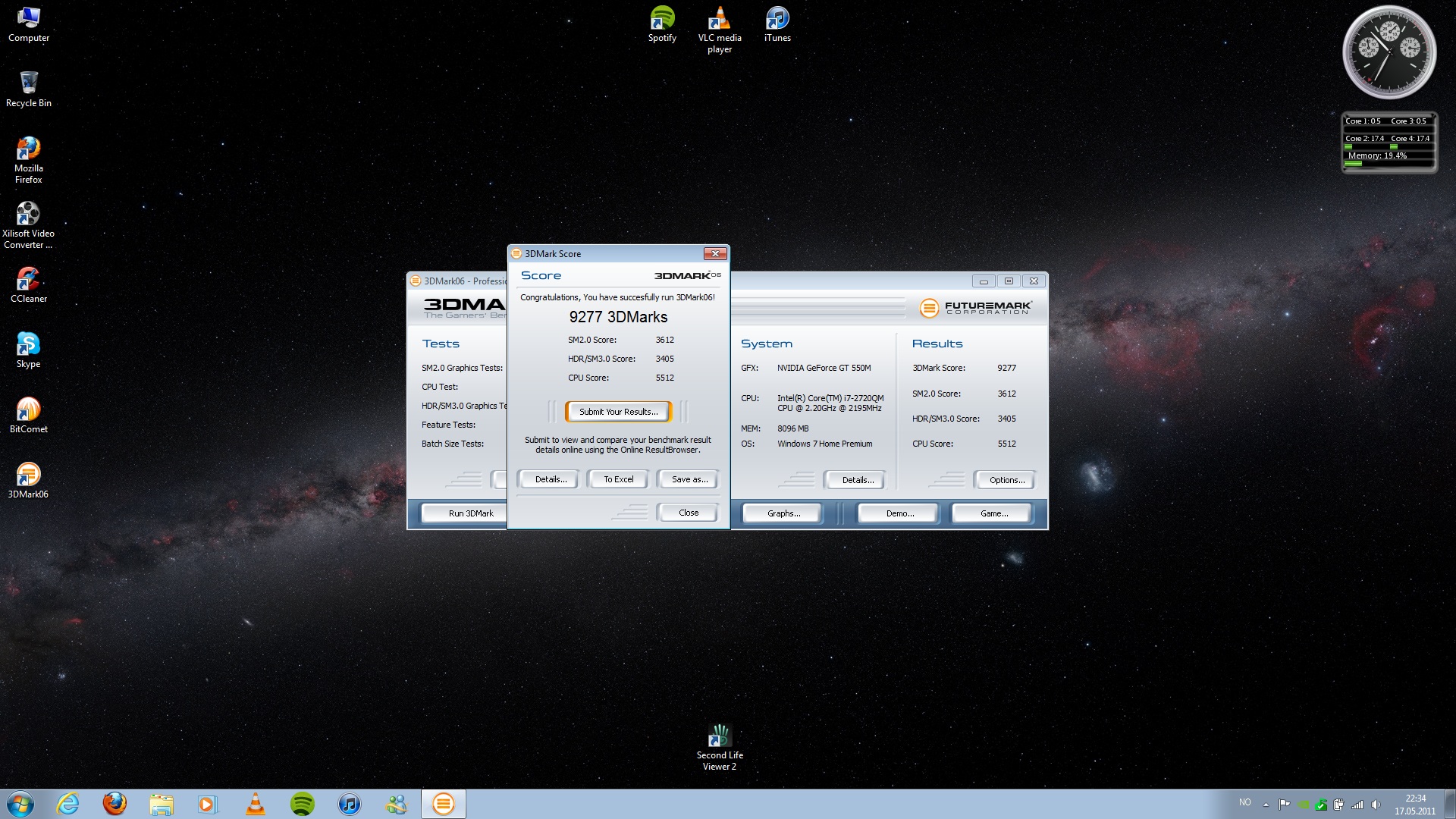This screenshot has width=1456, height=819.
Task: Open the Computer desktop icon
Action: (29, 24)
